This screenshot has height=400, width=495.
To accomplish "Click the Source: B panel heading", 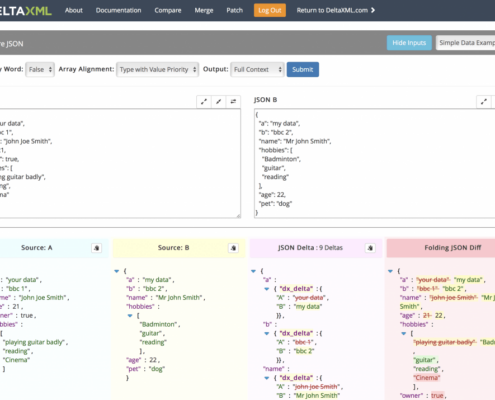I will tap(173, 248).
